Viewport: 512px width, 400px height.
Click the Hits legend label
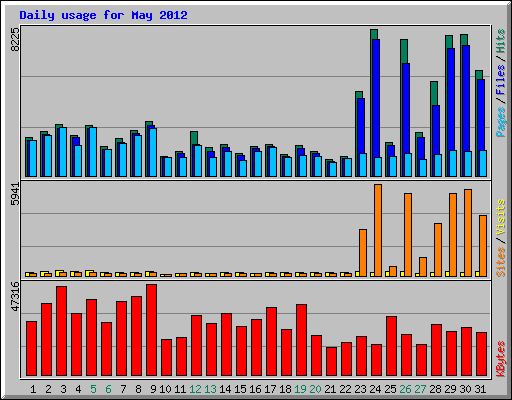501,41
